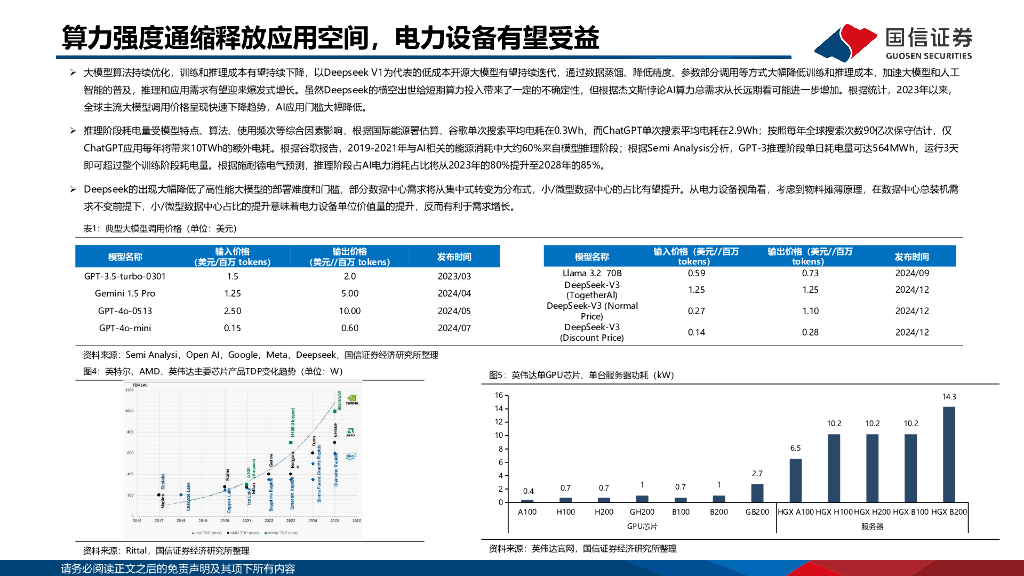Click the TDP trend scatter chart image

coord(242,460)
